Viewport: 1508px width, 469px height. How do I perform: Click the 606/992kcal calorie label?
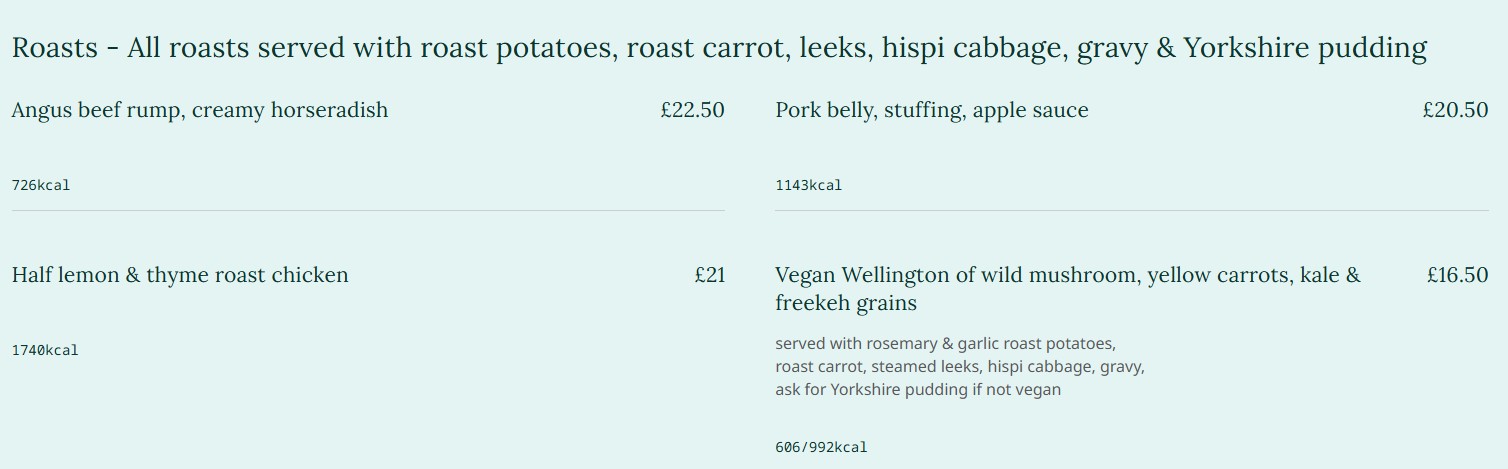pyautogui.click(x=821, y=447)
